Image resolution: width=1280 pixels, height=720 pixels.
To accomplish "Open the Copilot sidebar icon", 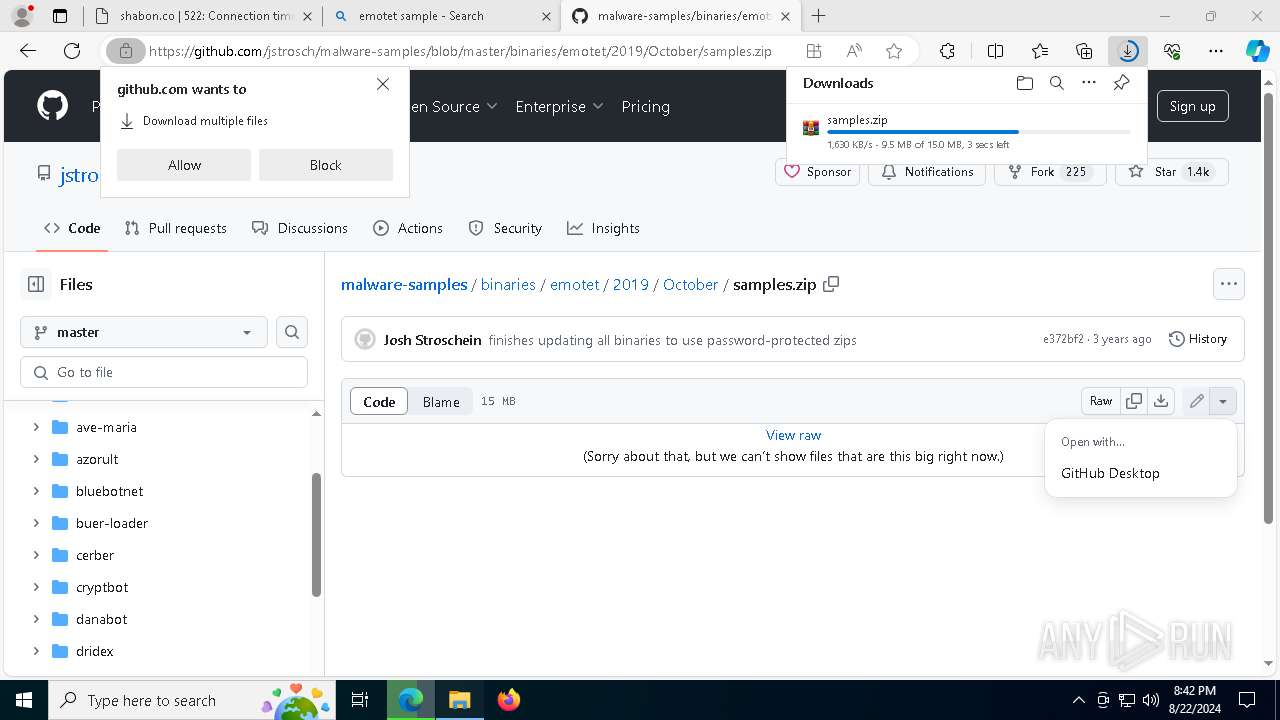I will pos(1257,51).
